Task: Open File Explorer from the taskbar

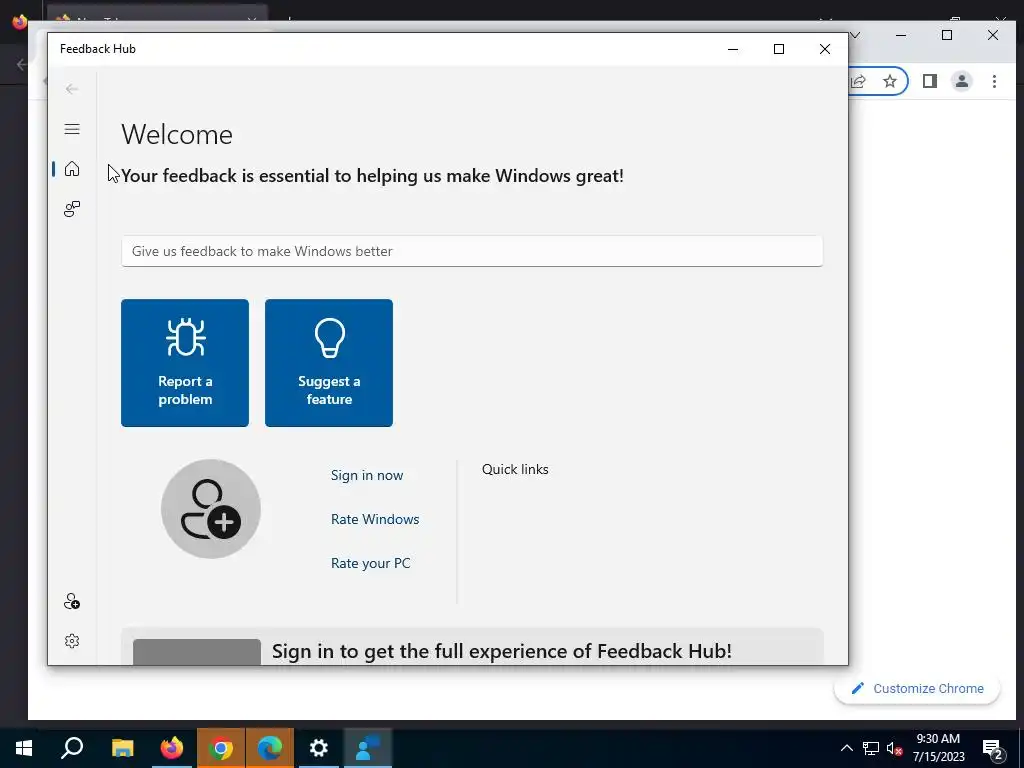Action: [122, 748]
